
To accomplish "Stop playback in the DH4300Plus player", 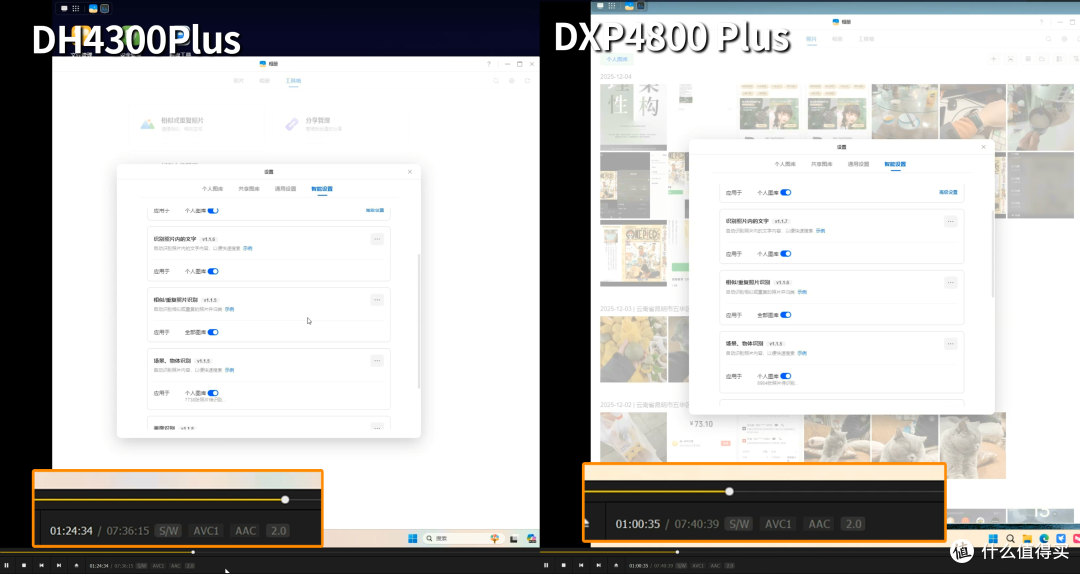I will pos(23,565).
